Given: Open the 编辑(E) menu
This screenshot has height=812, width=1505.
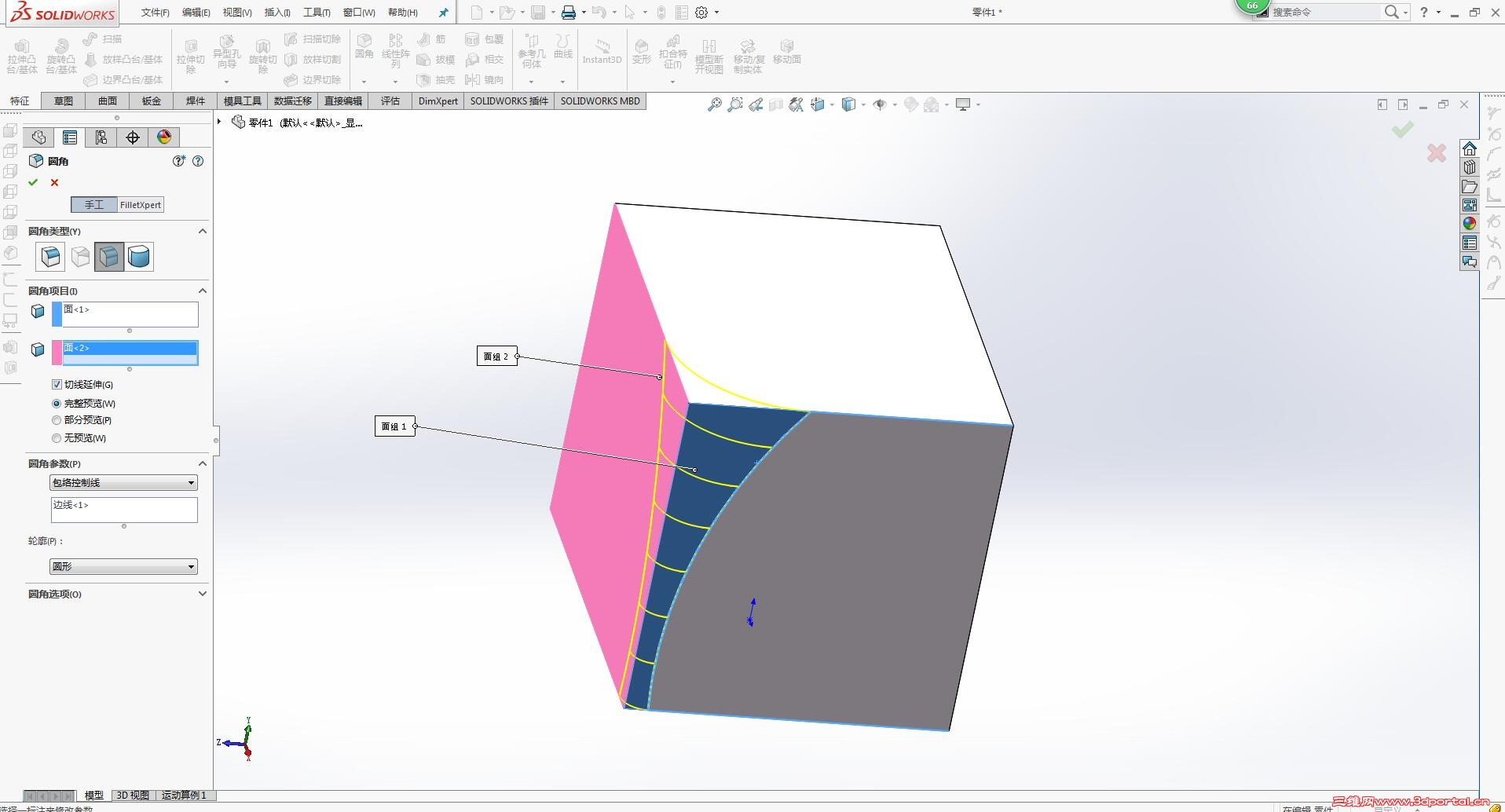Looking at the screenshot, I should pos(196,13).
